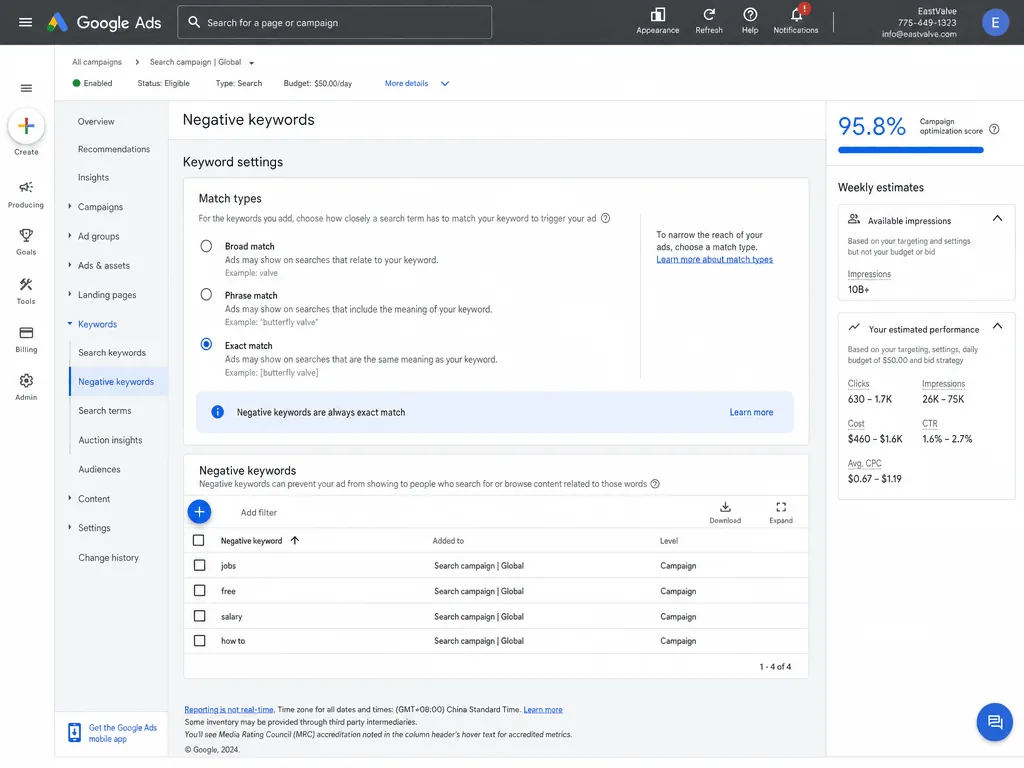Viewport: 1024px width, 768px height.
Task: Collapse the sidebar navigation menu icon
Action: coord(26,88)
